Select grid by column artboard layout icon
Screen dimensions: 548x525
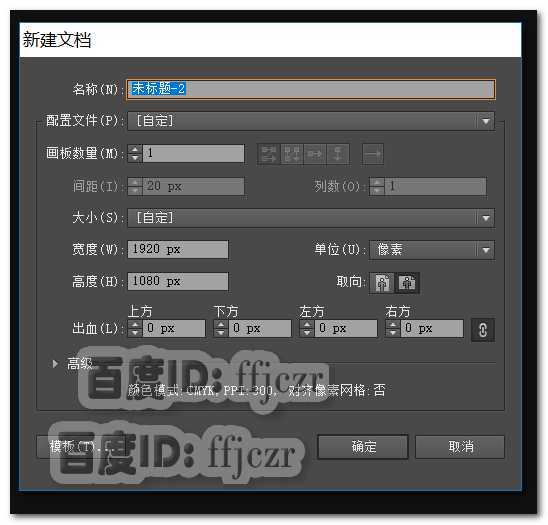click(x=292, y=154)
